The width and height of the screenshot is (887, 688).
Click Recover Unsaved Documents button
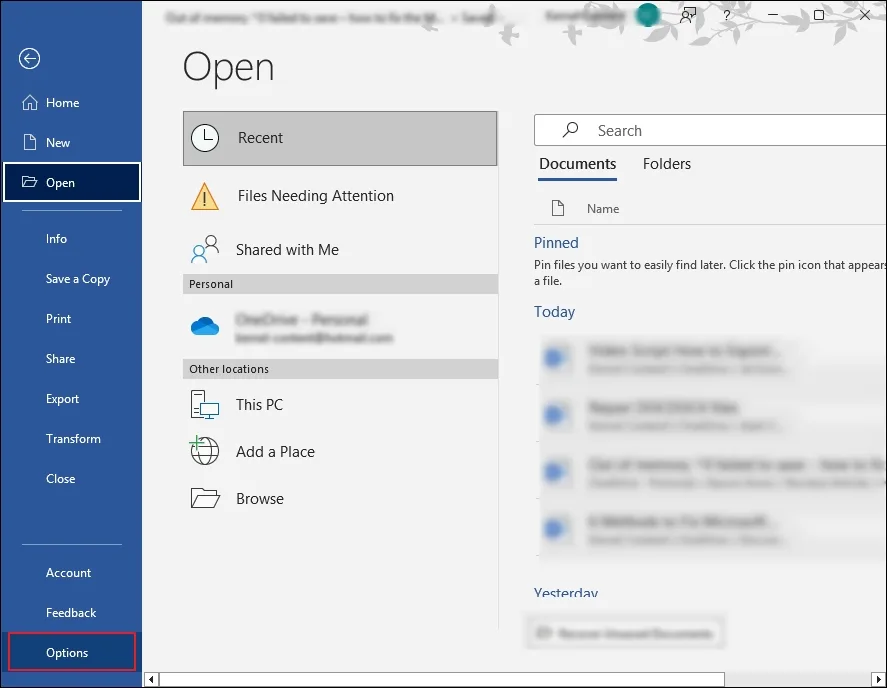click(625, 633)
